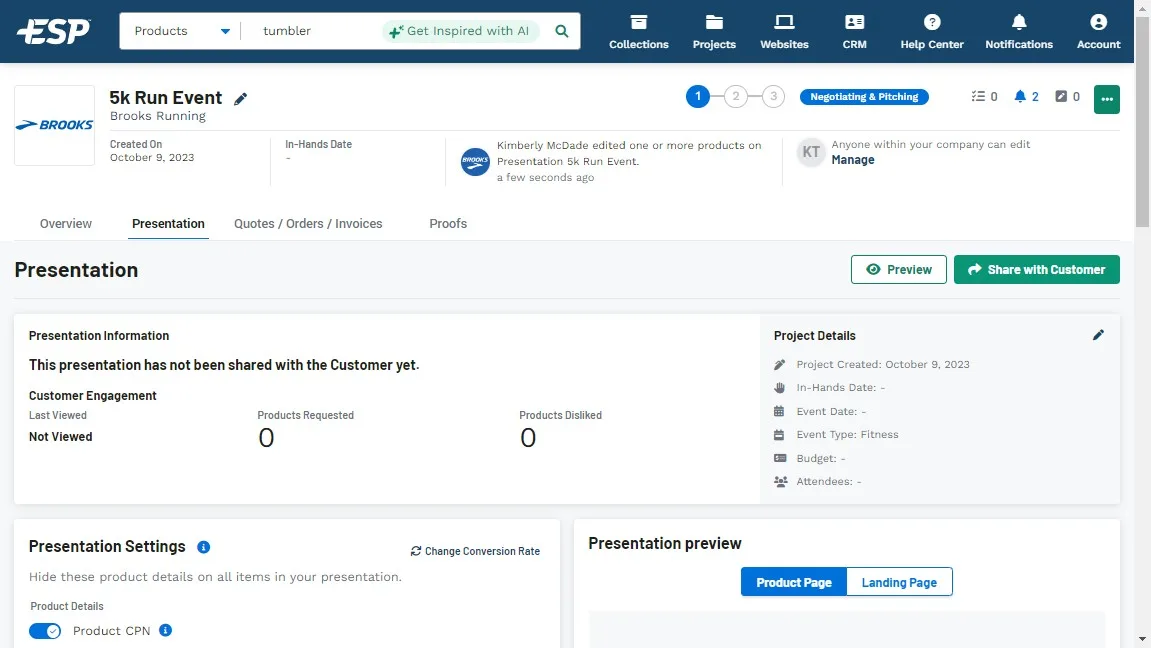Viewport: 1151px width, 648px height.
Task: Edit the 5k Run Event name
Action: pyautogui.click(x=241, y=98)
